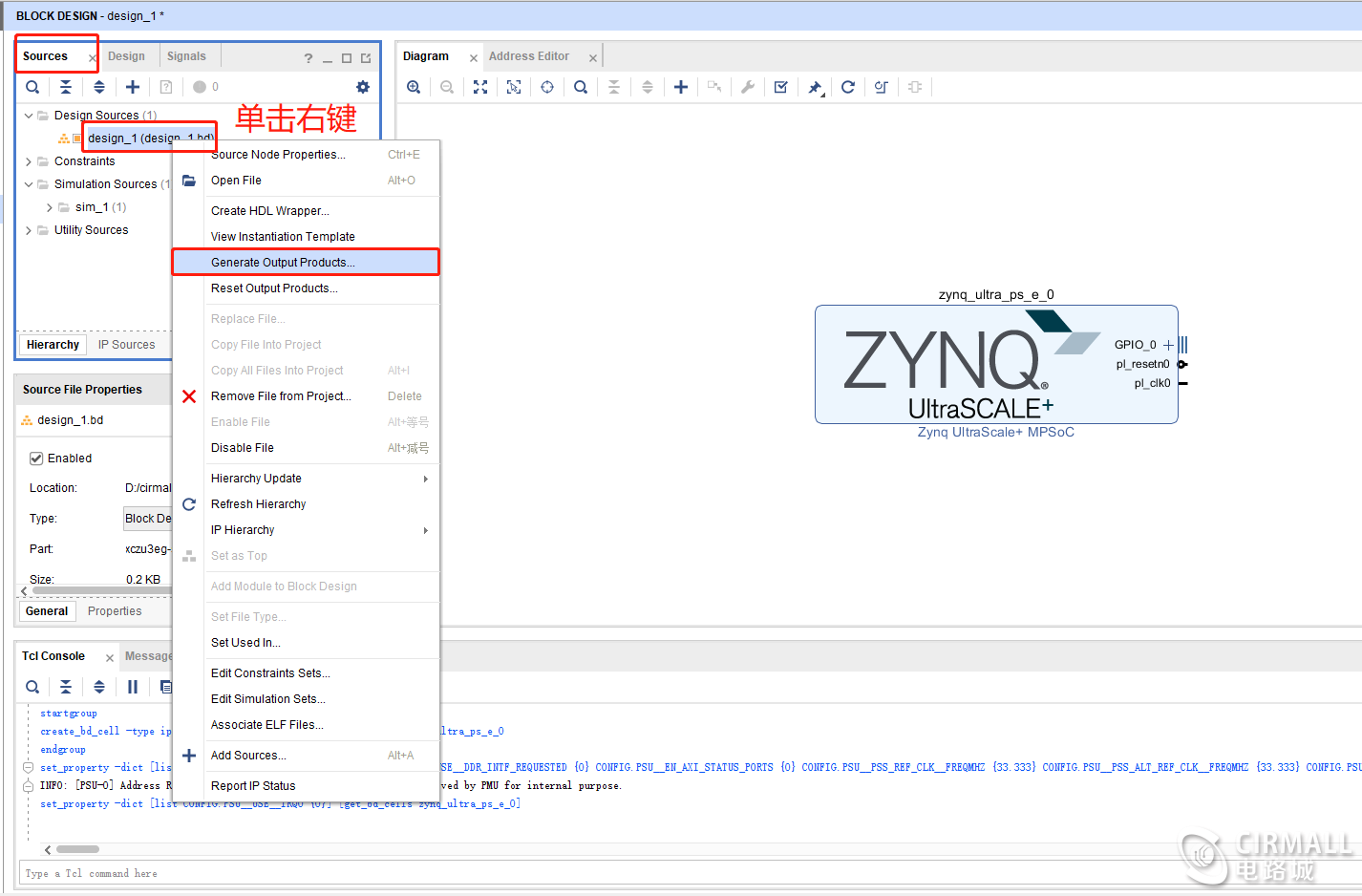Pause Tcl Console output
This screenshot has height=896, width=1362.
(133, 687)
